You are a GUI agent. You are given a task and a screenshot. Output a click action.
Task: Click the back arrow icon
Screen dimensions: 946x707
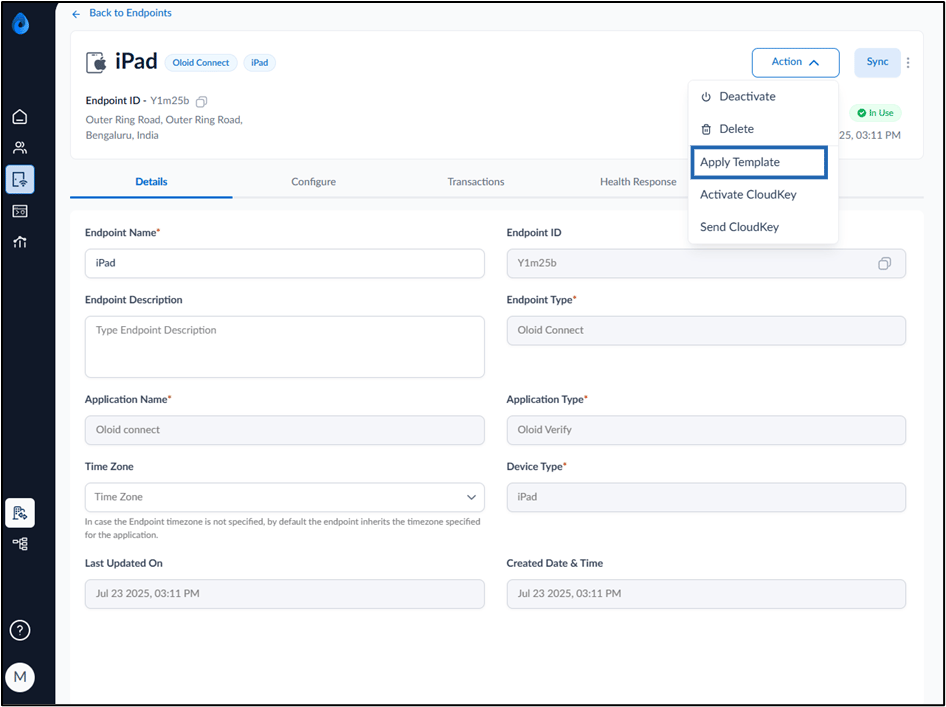(x=76, y=14)
